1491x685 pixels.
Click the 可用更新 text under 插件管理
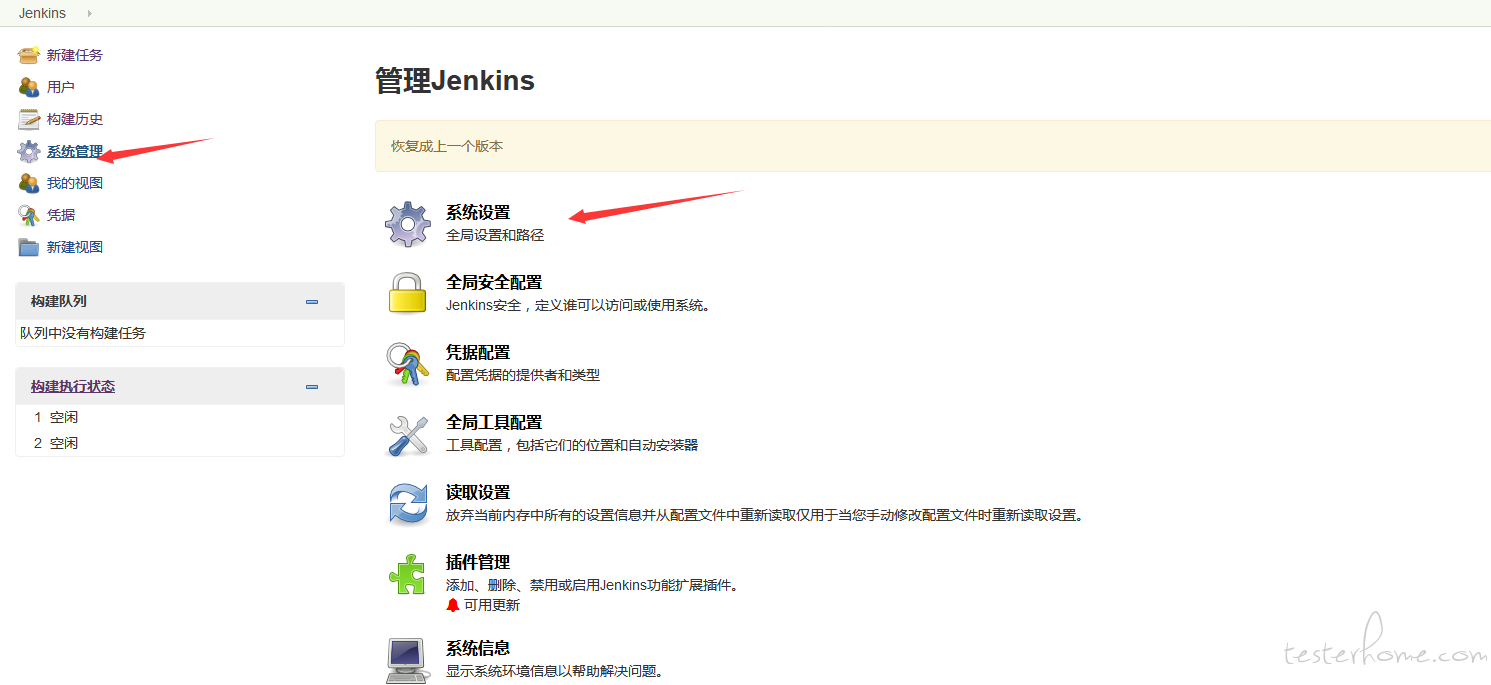[492, 605]
